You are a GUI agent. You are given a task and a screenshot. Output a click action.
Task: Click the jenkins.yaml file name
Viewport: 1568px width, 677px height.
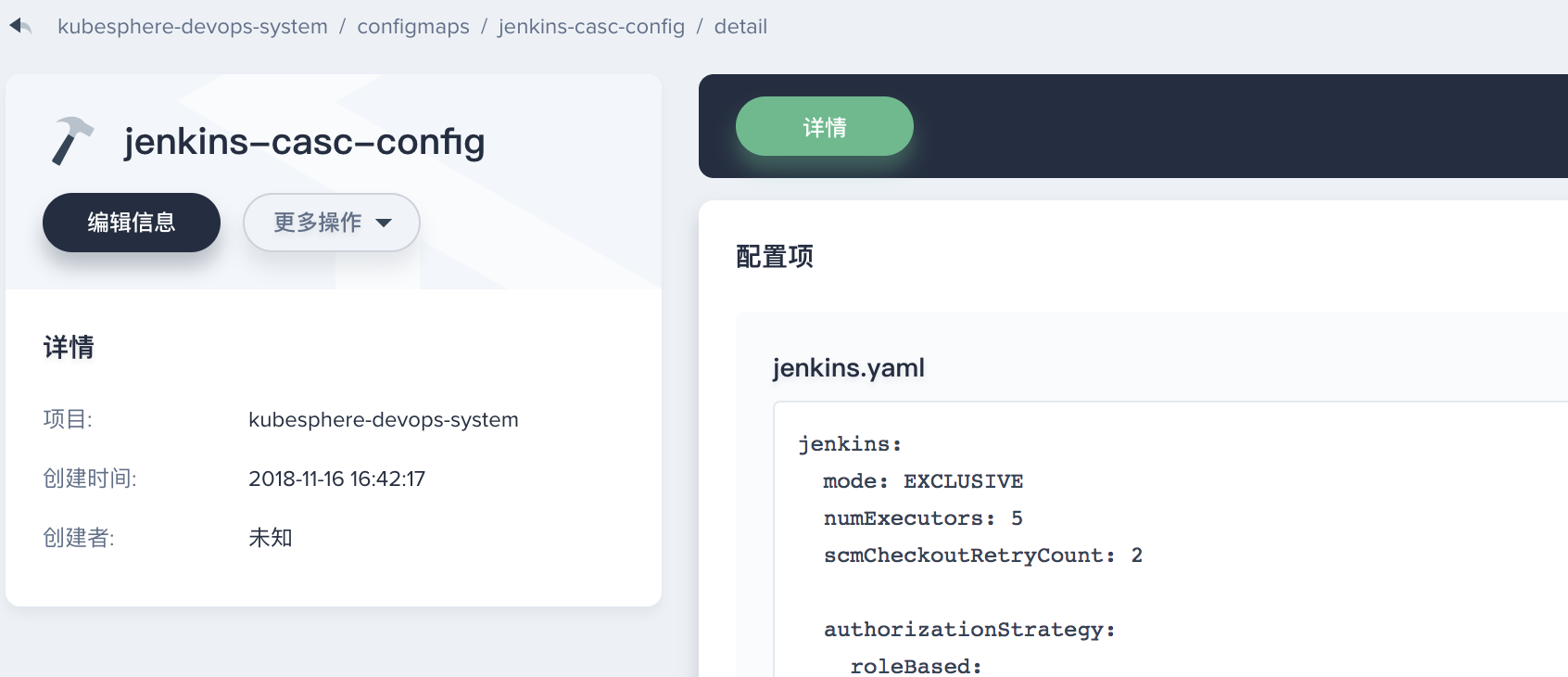click(x=849, y=367)
